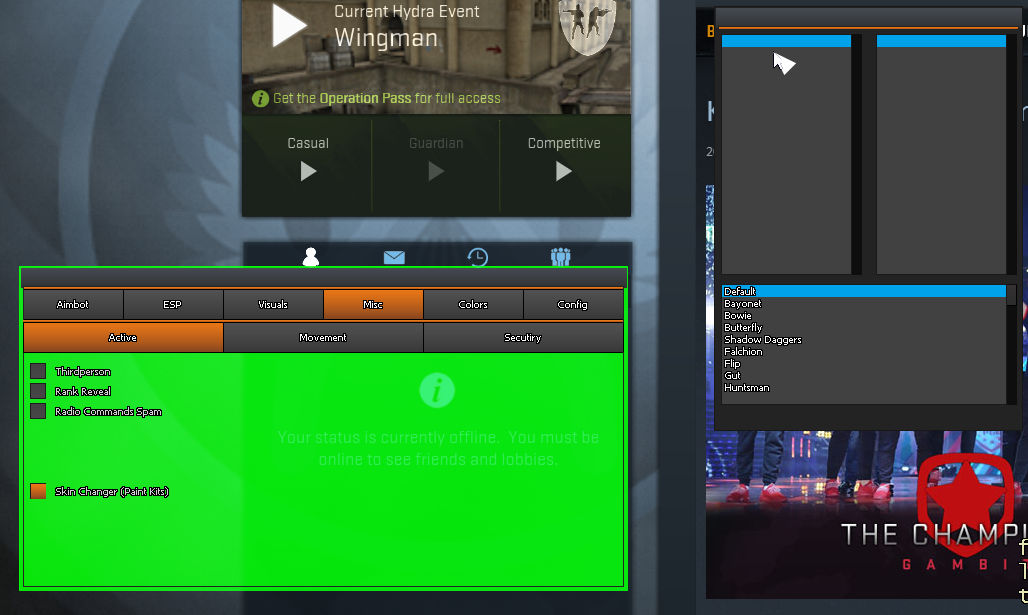The image size is (1028, 615).
Task: Click the greyed-out Guardian mode play arrow
Action: 436,171
